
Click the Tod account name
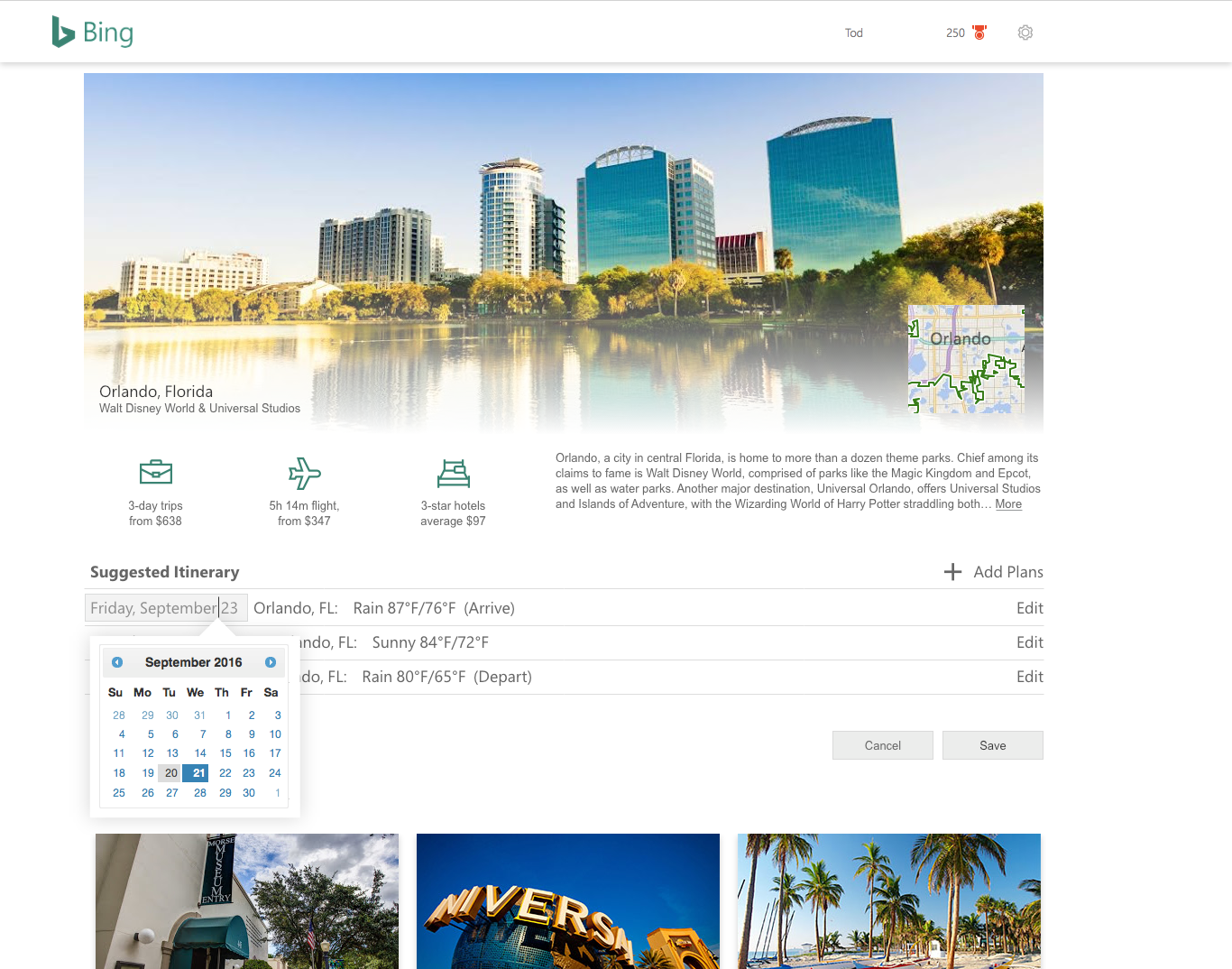[854, 32]
